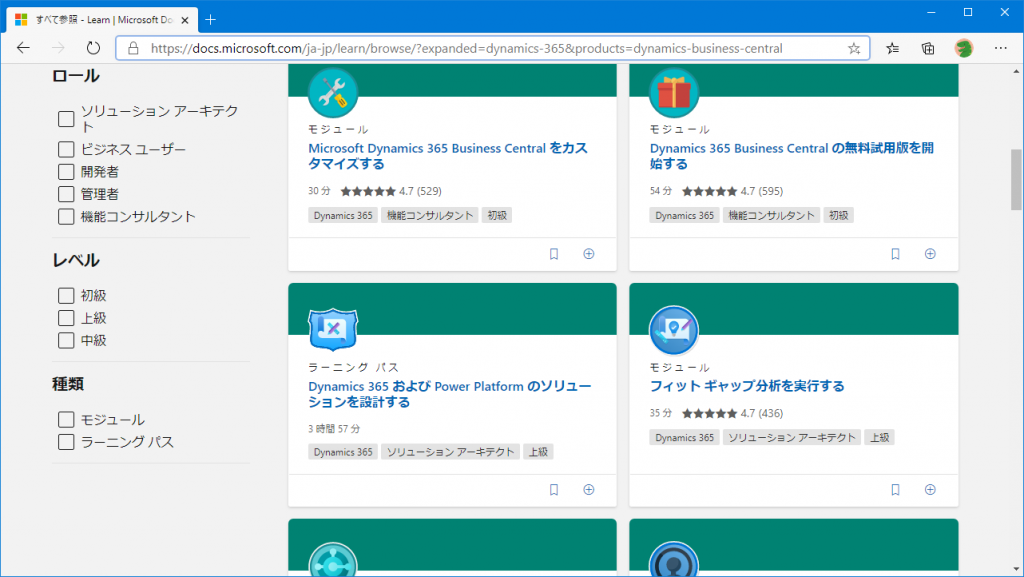Screen dimensions: 1024x577
Task: Click Dynamics 365 tag on をカスタマイズする card
Action: [x=343, y=215]
